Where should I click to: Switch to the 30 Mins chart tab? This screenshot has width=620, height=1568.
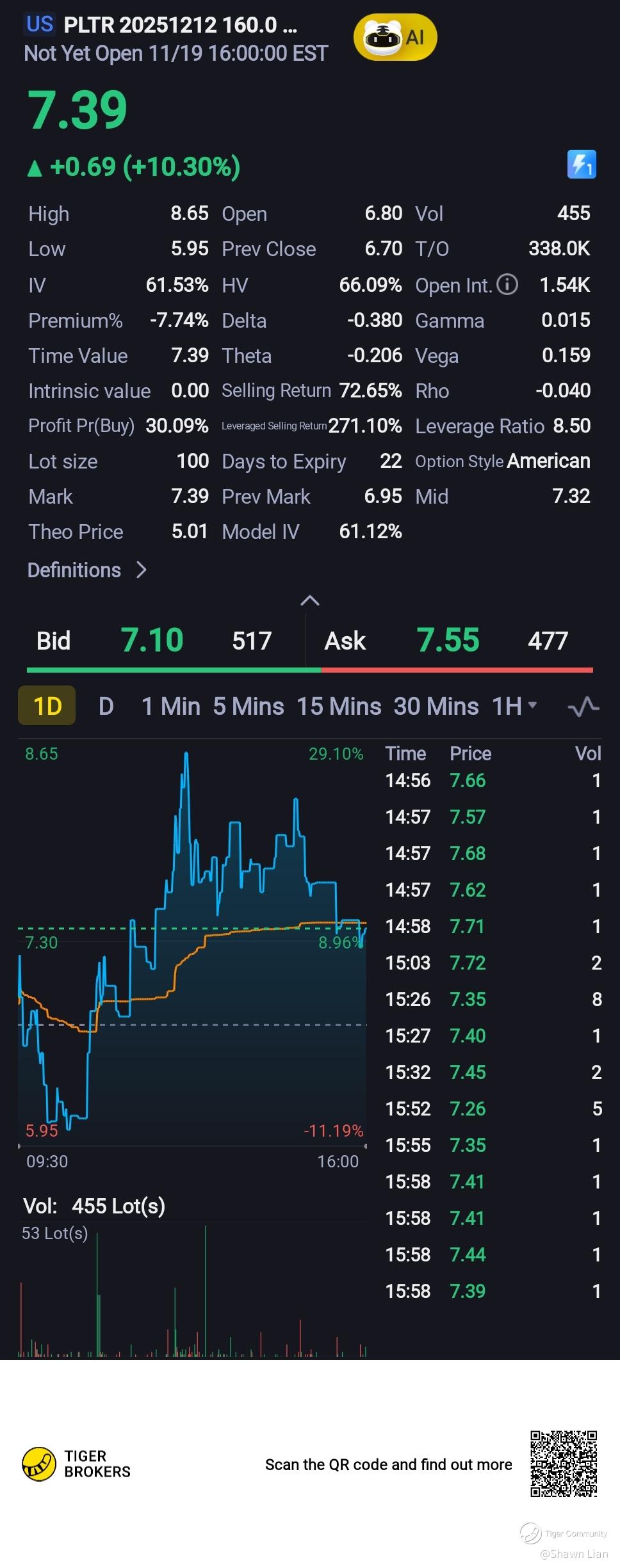pyautogui.click(x=436, y=707)
